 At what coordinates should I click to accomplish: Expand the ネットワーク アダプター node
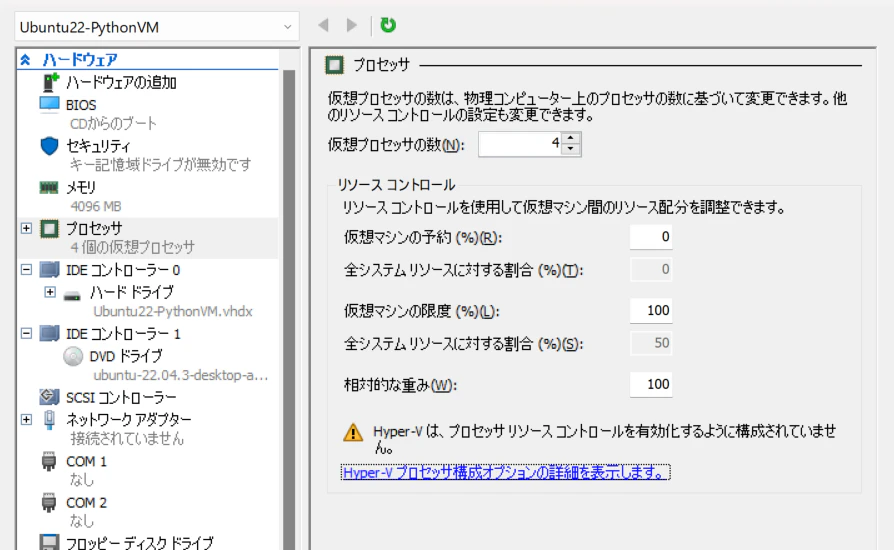(26, 419)
